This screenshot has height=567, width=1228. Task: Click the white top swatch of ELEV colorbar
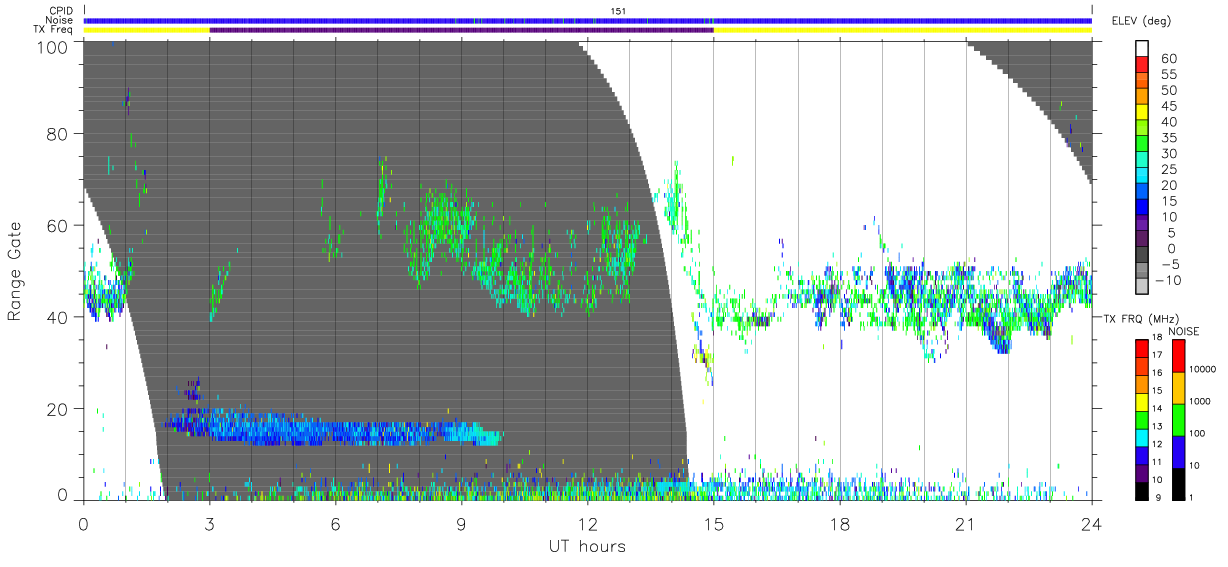click(1142, 49)
